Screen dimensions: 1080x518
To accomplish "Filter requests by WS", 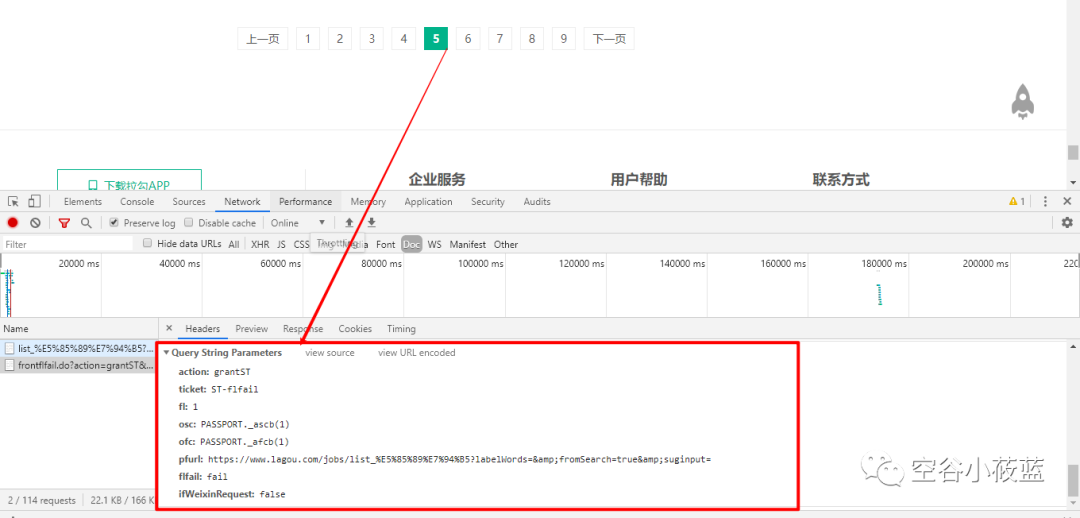I will [435, 244].
